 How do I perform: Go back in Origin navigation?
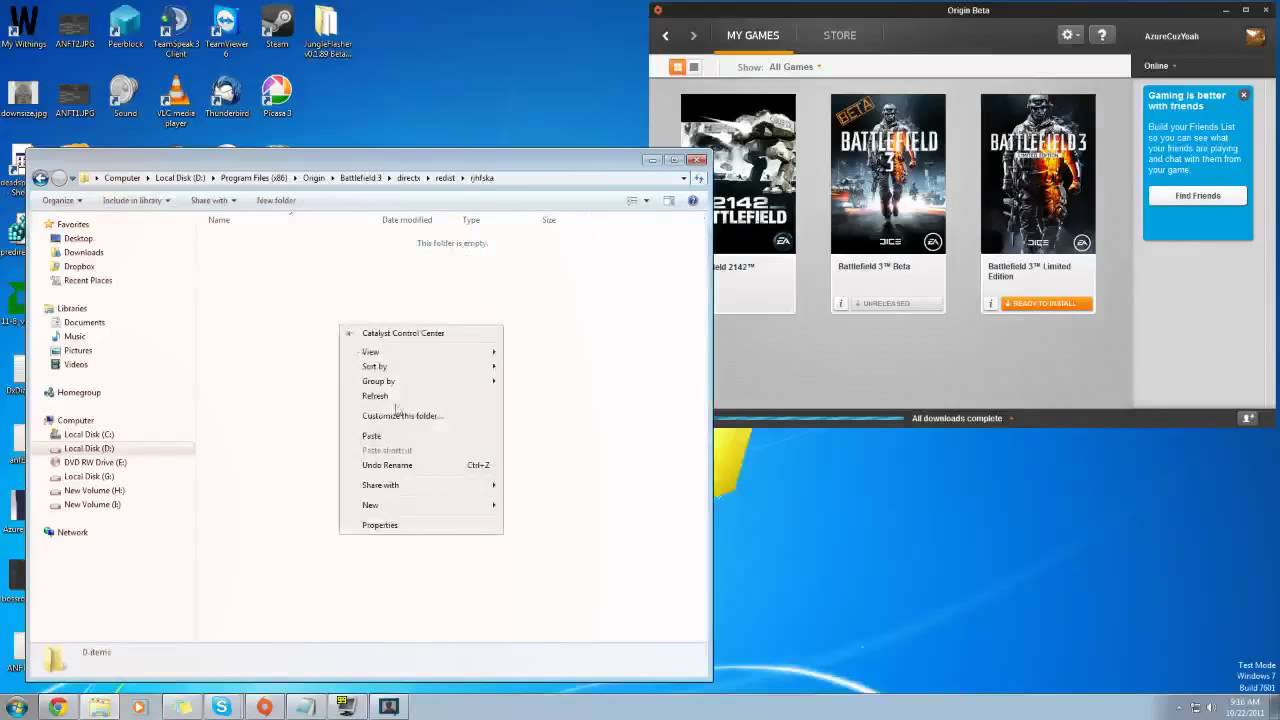(x=665, y=36)
